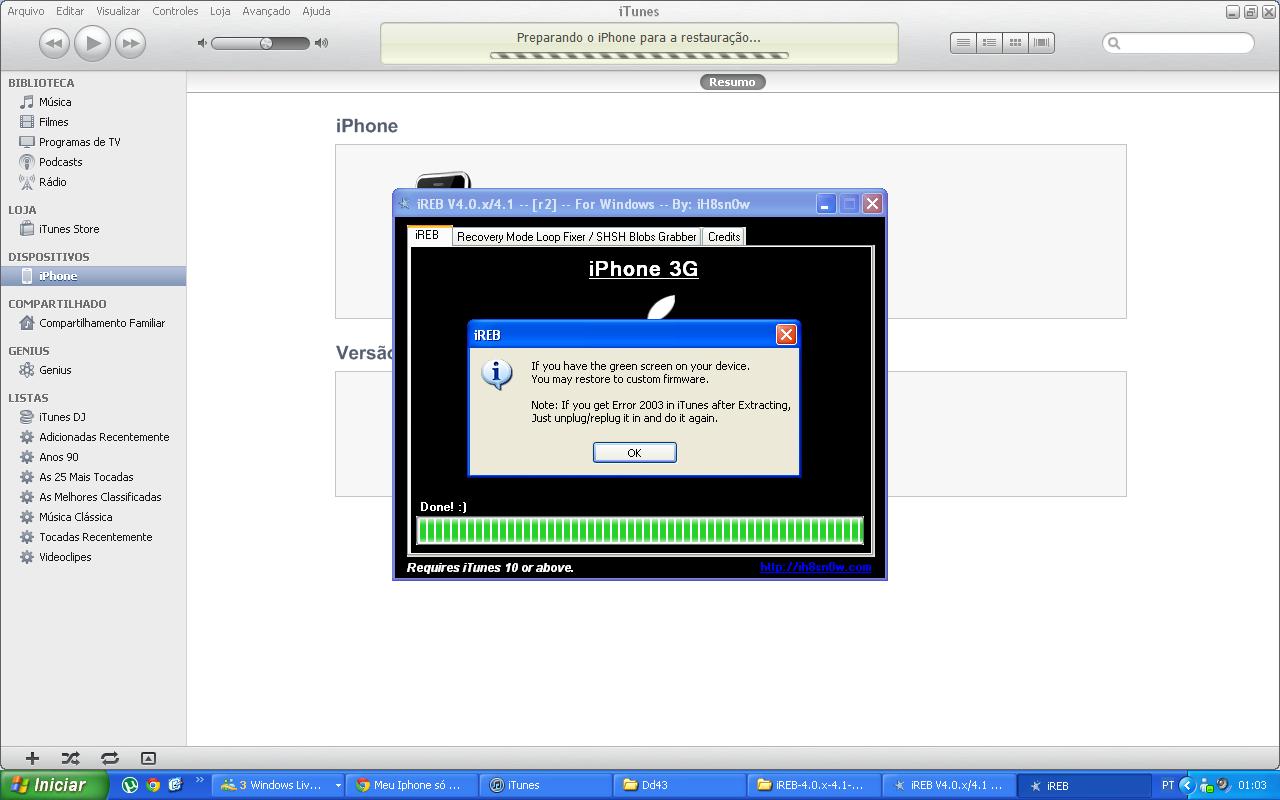Click the iTunes rewind/previous track button
This screenshot has height=800, width=1280.
55,43
